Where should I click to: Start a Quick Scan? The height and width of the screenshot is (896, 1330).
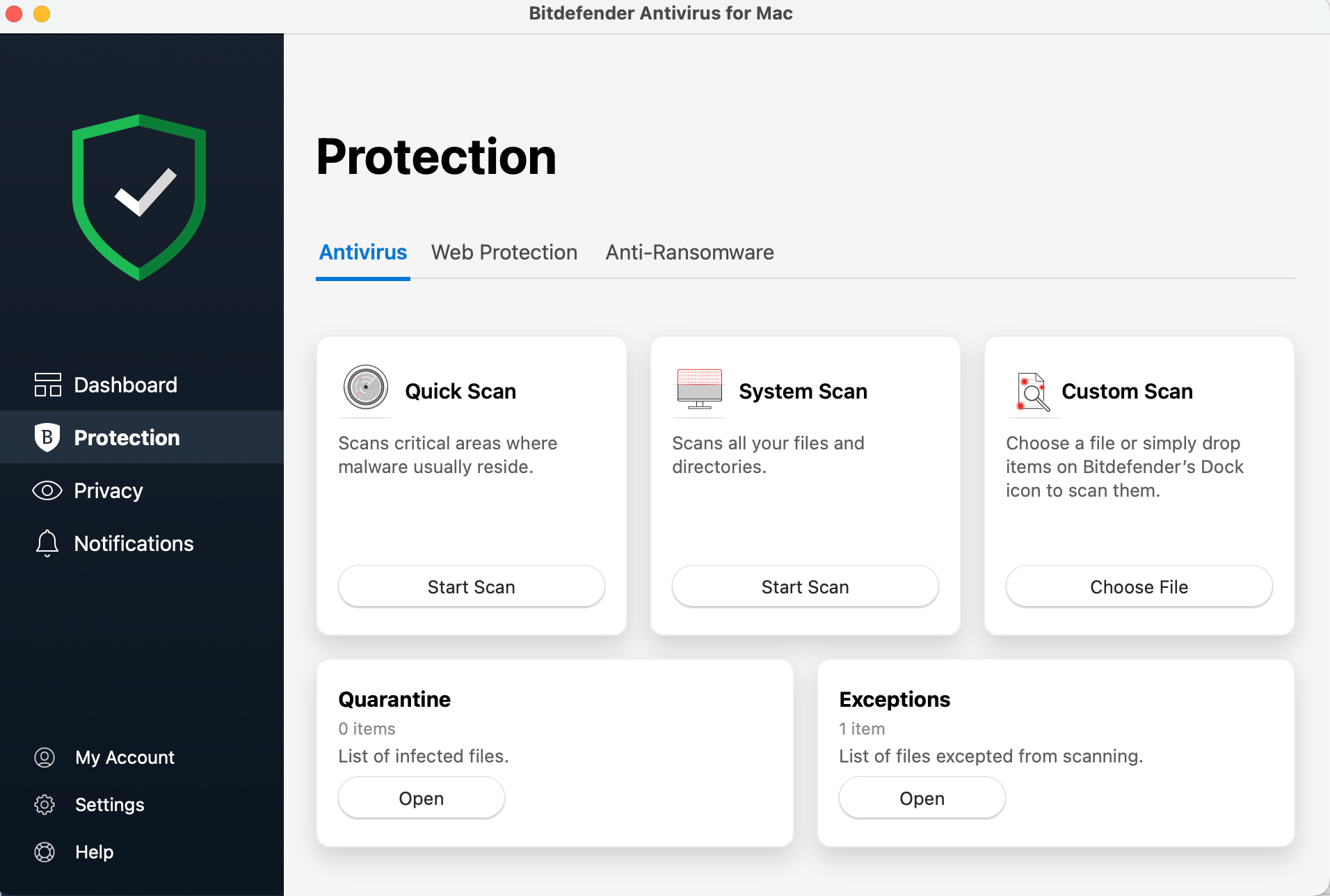[471, 586]
